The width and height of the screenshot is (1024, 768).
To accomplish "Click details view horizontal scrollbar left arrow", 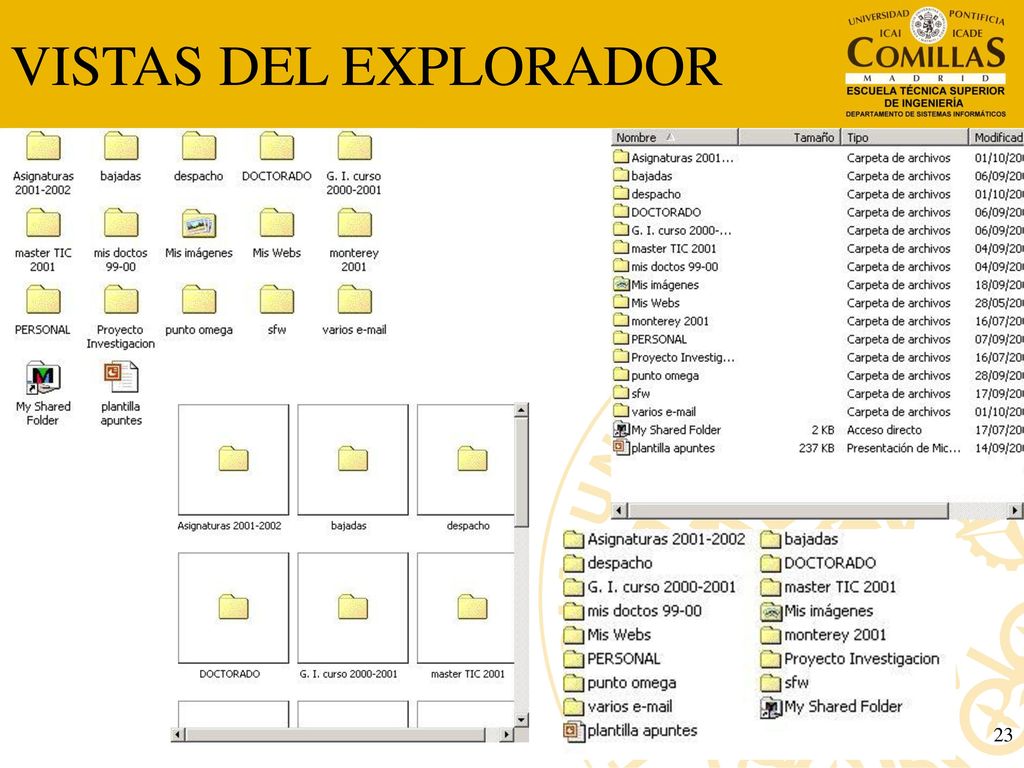I will coord(620,510).
